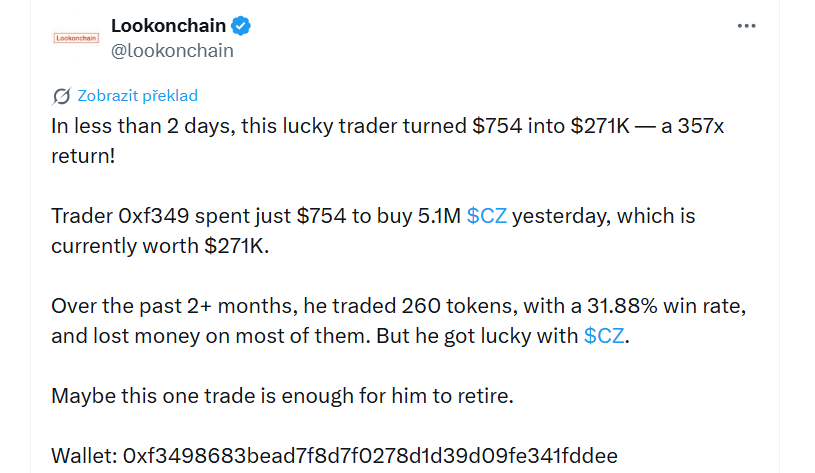Click the full wallet address 0xf3498683bead…
815x473 pixels.
[370, 456]
